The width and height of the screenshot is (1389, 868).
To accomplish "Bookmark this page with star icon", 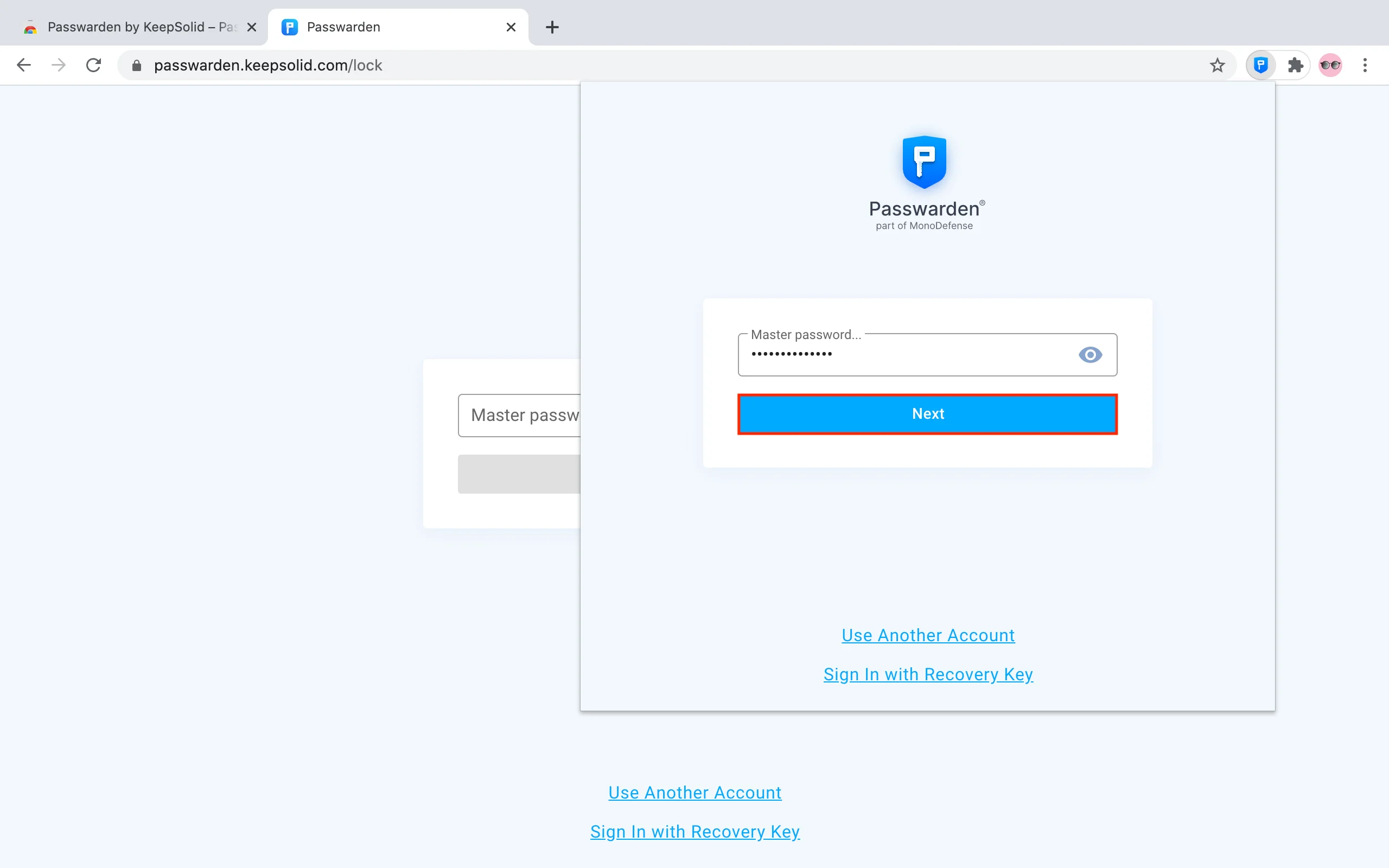I will coord(1217,66).
